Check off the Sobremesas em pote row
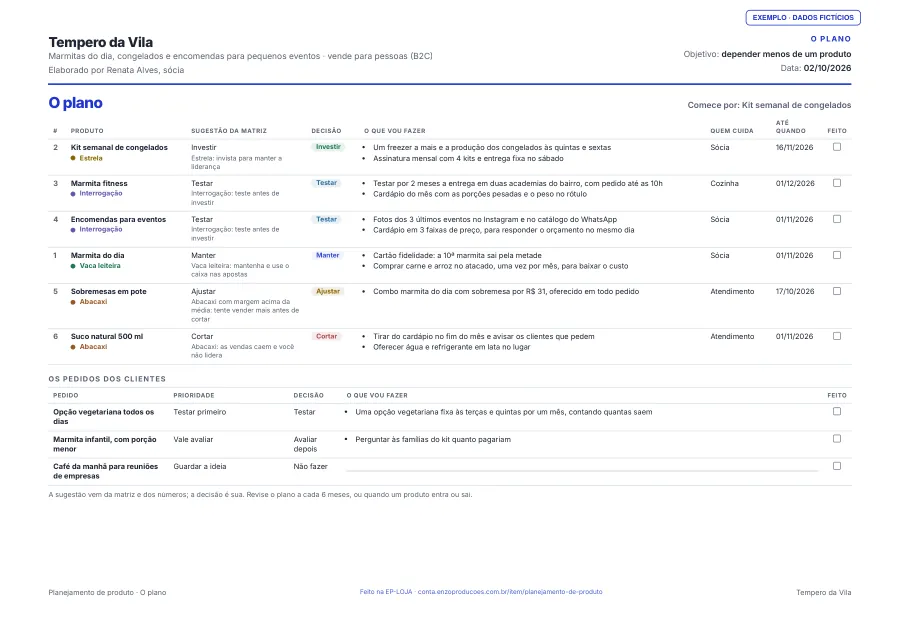This screenshot has height=637, width=900. point(837,291)
